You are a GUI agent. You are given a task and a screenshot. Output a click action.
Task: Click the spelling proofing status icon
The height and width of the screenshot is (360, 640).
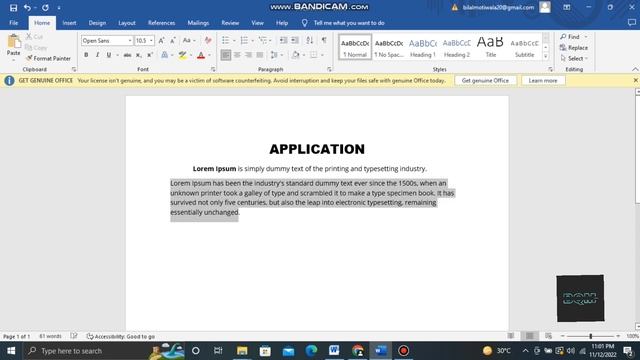click(x=73, y=336)
